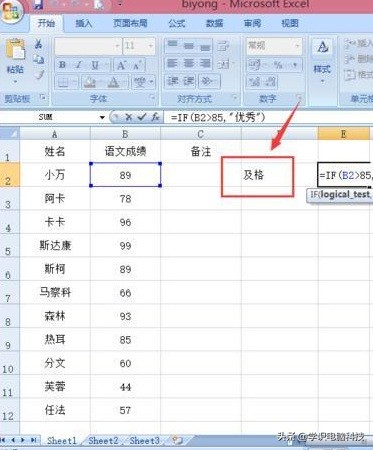Image resolution: width=373 pixels, height=450 pixels.
Task: Launch the Clipboard (剪贴板) pane expander
Action: click(x=43, y=97)
